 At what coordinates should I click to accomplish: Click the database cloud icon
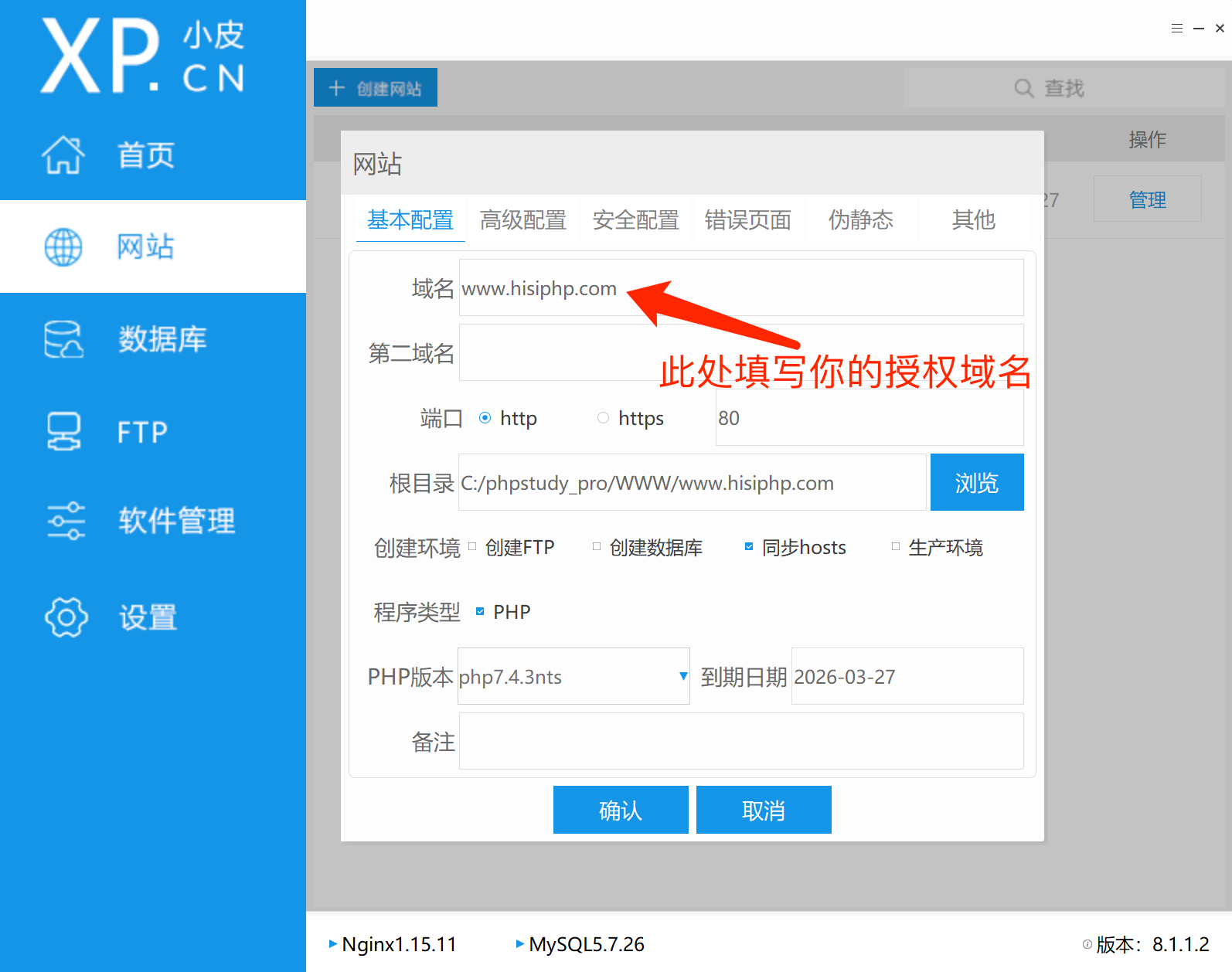(x=63, y=339)
